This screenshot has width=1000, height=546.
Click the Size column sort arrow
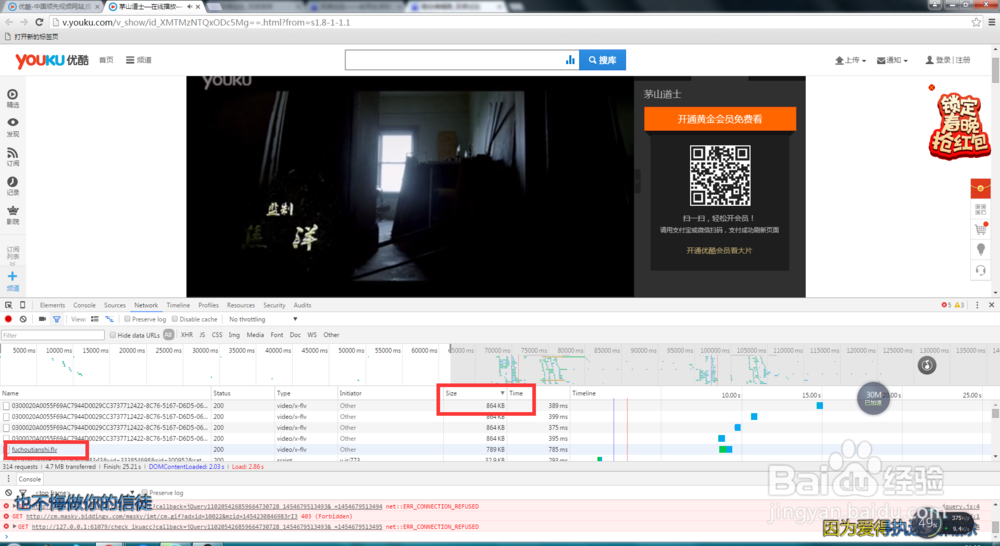[x=503, y=393]
